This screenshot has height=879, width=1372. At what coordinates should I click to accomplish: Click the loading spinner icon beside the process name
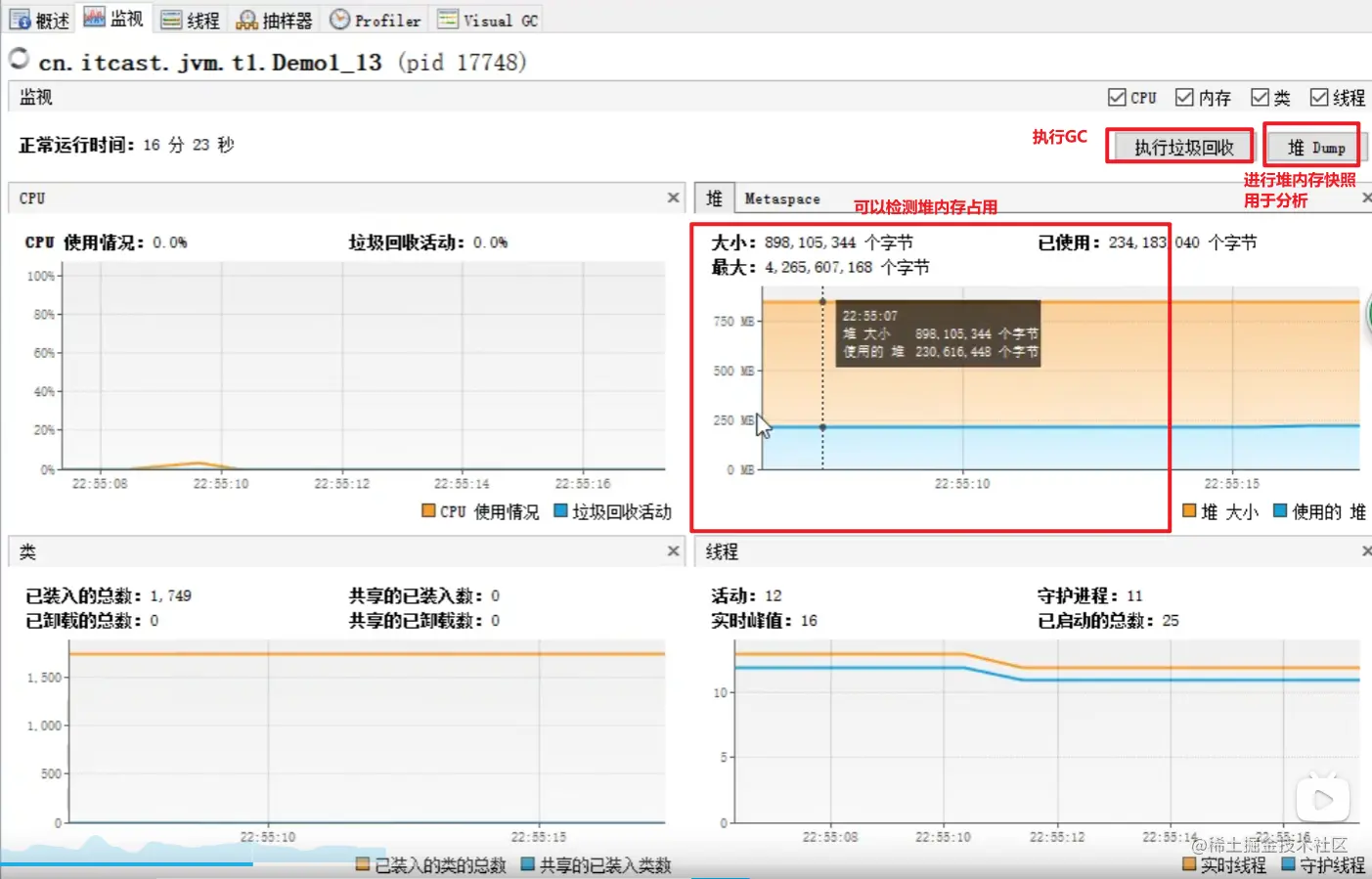pyautogui.click(x=19, y=59)
